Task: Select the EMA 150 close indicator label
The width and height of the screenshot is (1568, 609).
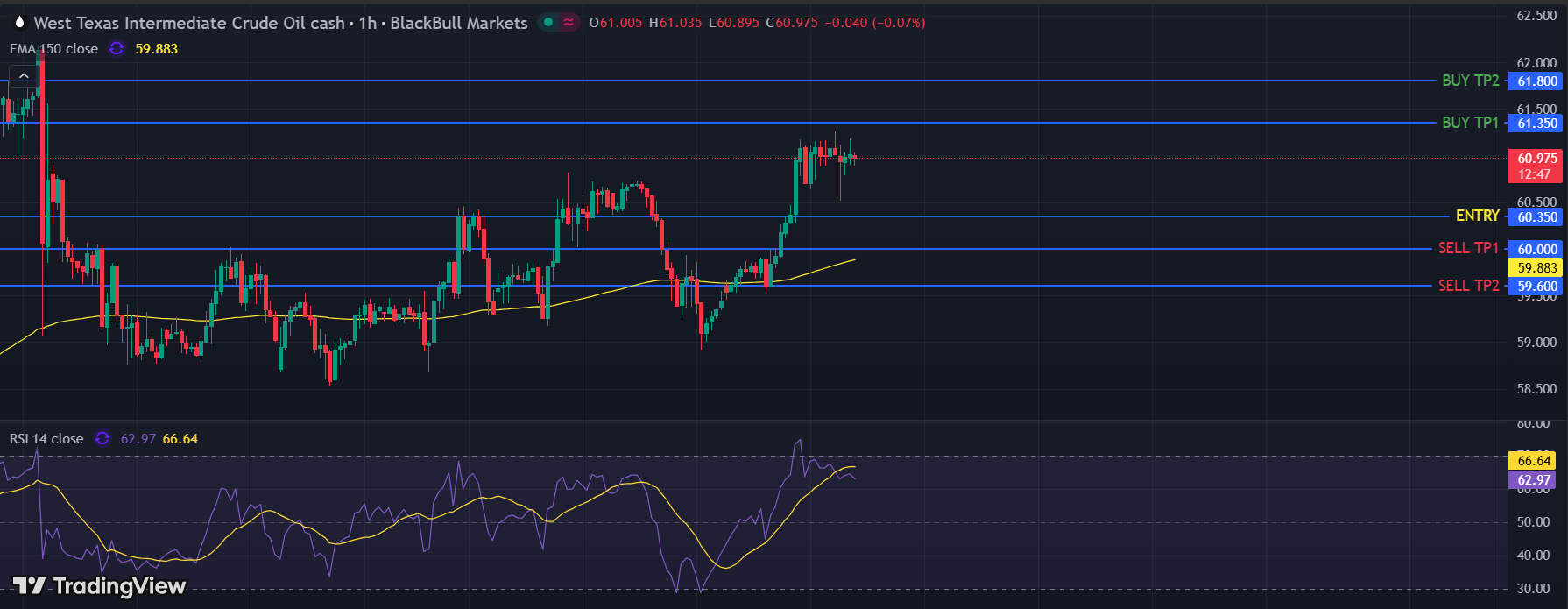Action: tap(53, 49)
